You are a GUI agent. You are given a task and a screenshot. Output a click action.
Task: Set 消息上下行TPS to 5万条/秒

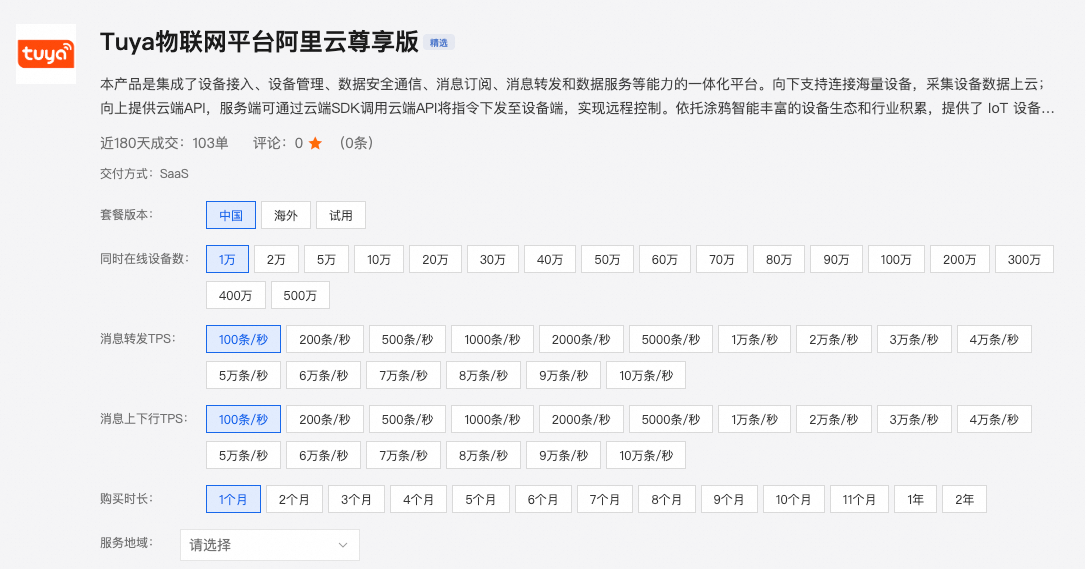[243, 455]
